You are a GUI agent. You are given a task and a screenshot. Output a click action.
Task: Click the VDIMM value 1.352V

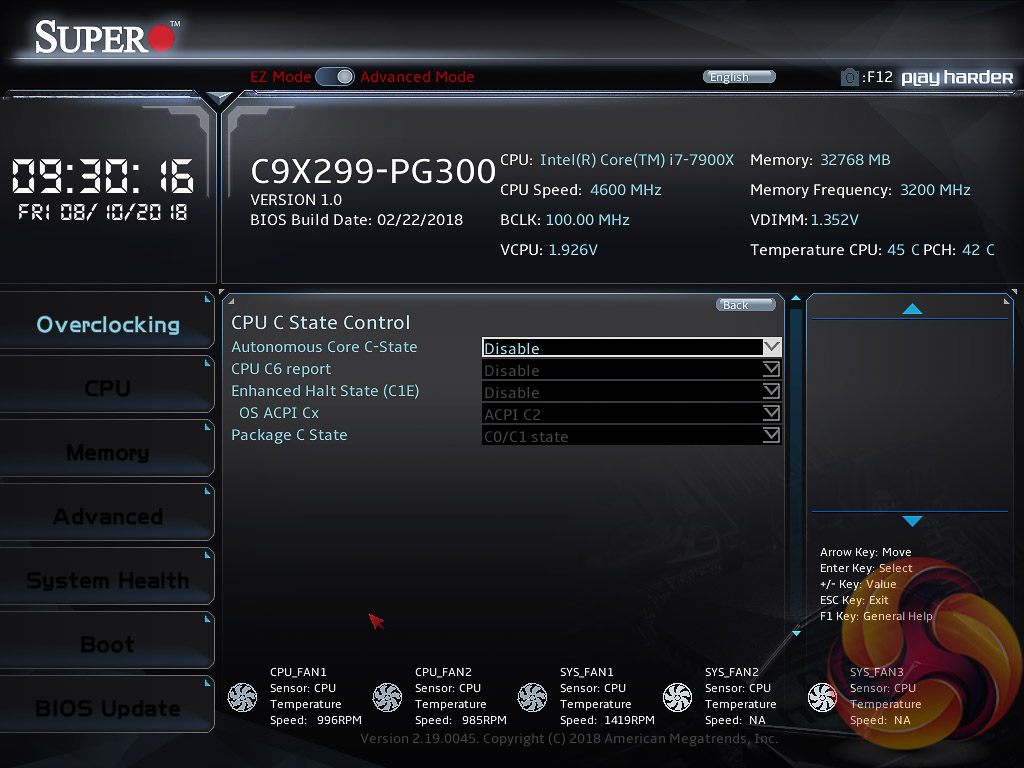pyautogui.click(x=835, y=220)
